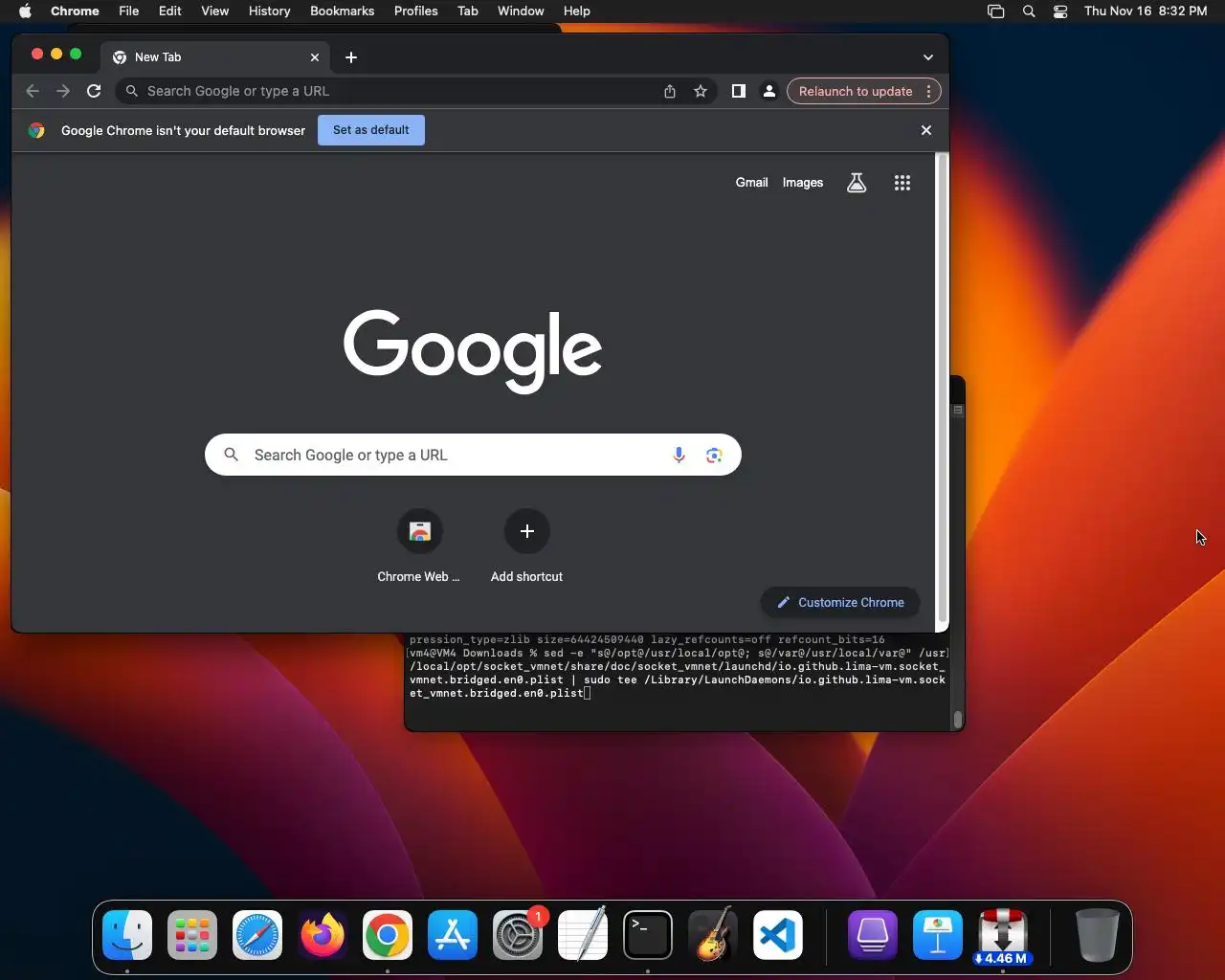This screenshot has width=1225, height=980.
Task: Expand the tab search chevron
Action: pos(928,57)
